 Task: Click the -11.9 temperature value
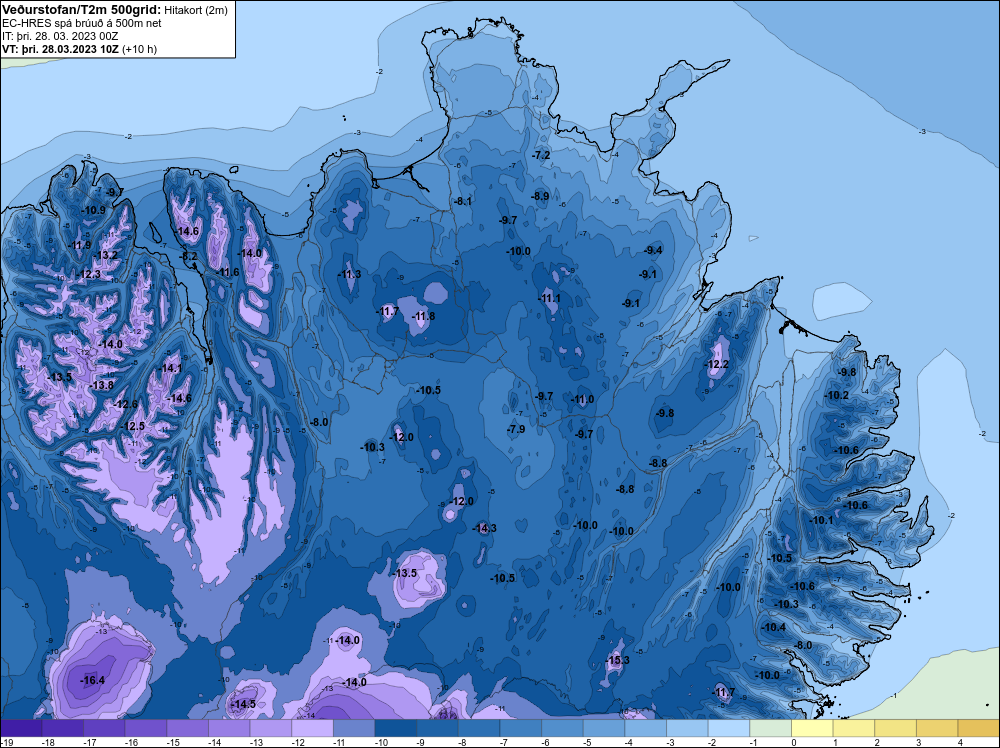(x=79, y=245)
